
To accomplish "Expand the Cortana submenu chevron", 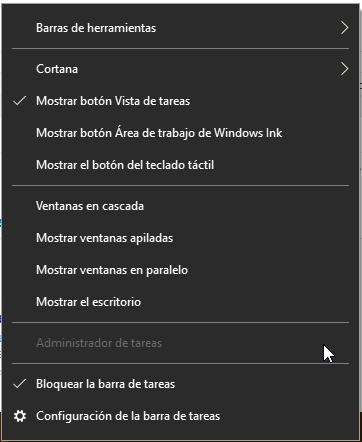I will click(345, 69).
